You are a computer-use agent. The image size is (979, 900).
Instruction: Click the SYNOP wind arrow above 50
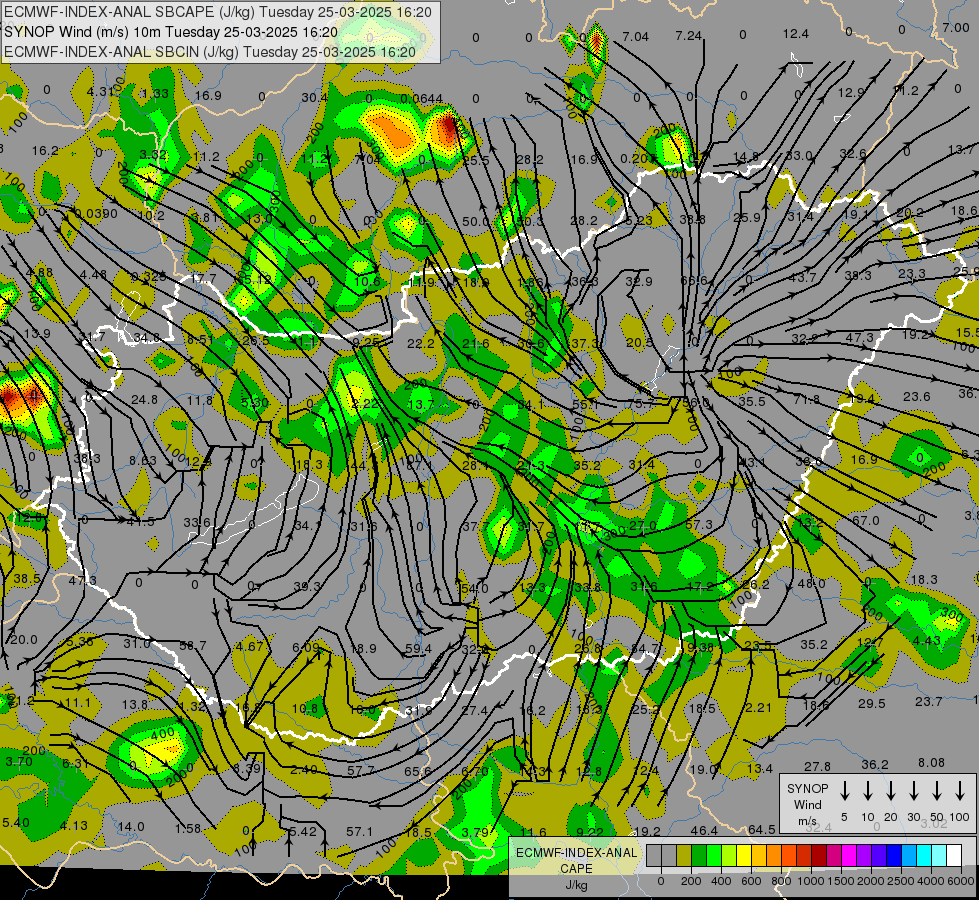[937, 791]
